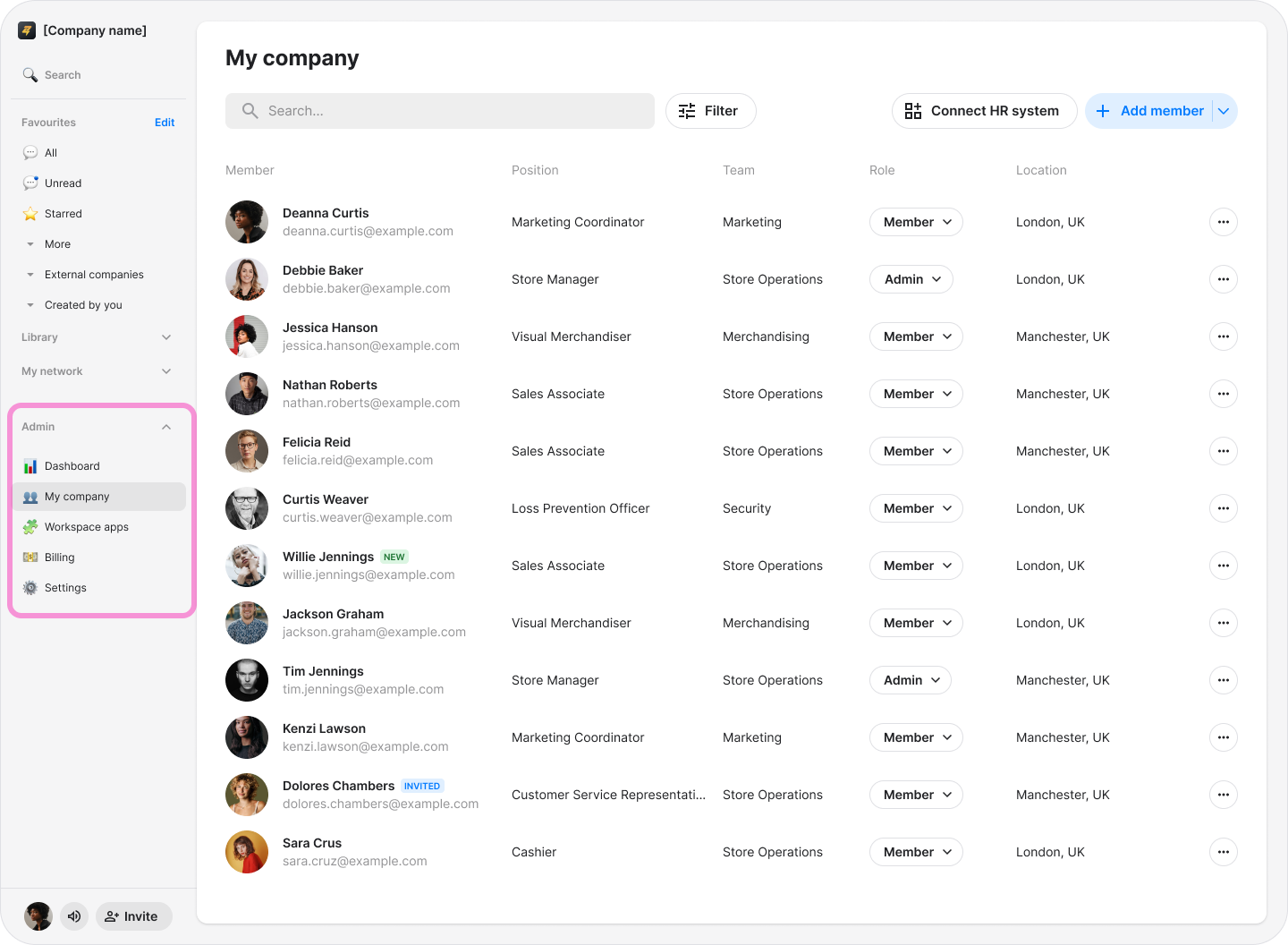Expand the Library section
This screenshot has height=945, width=1288.
97,337
